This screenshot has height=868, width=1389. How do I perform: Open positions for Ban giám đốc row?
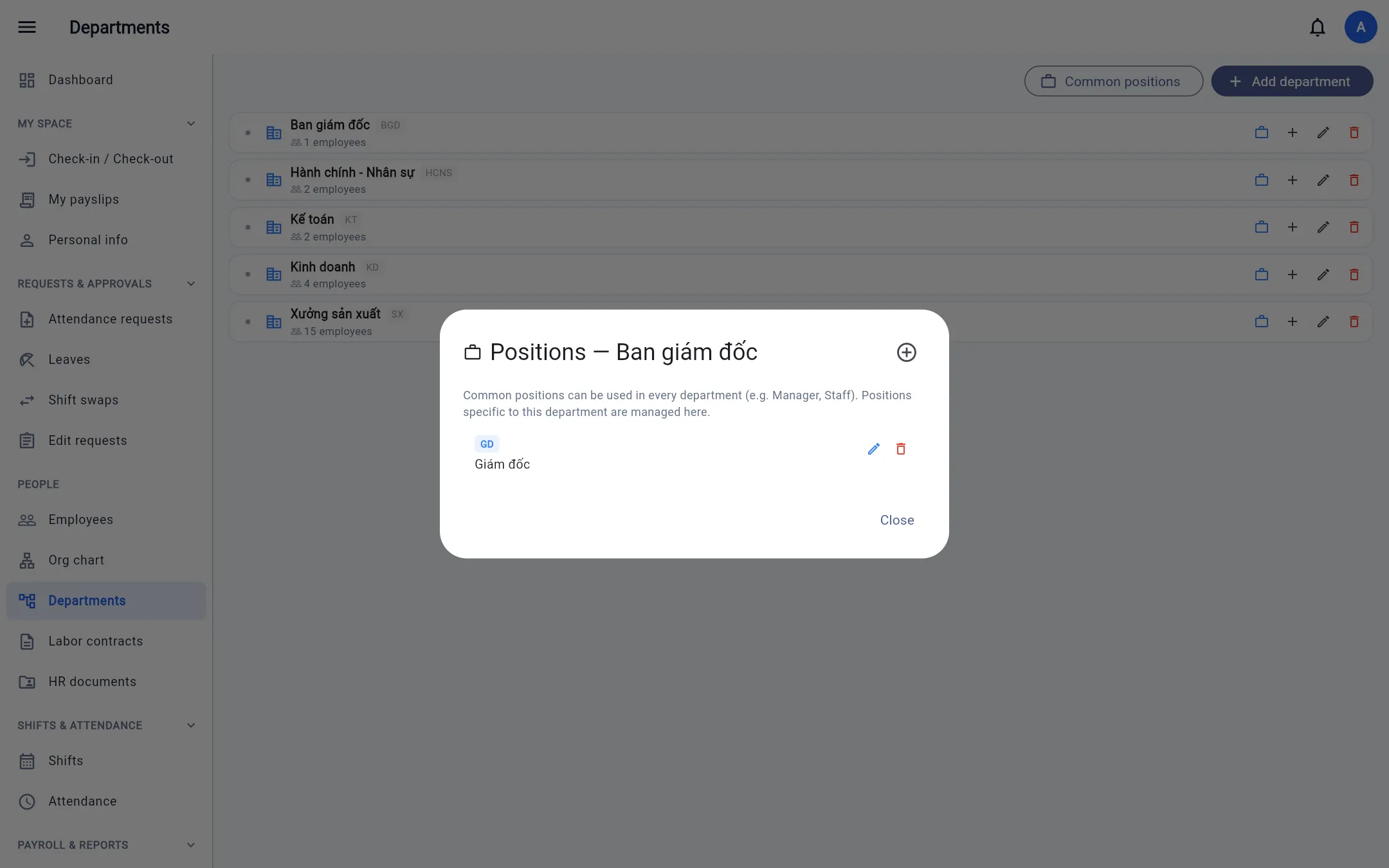point(1262,132)
